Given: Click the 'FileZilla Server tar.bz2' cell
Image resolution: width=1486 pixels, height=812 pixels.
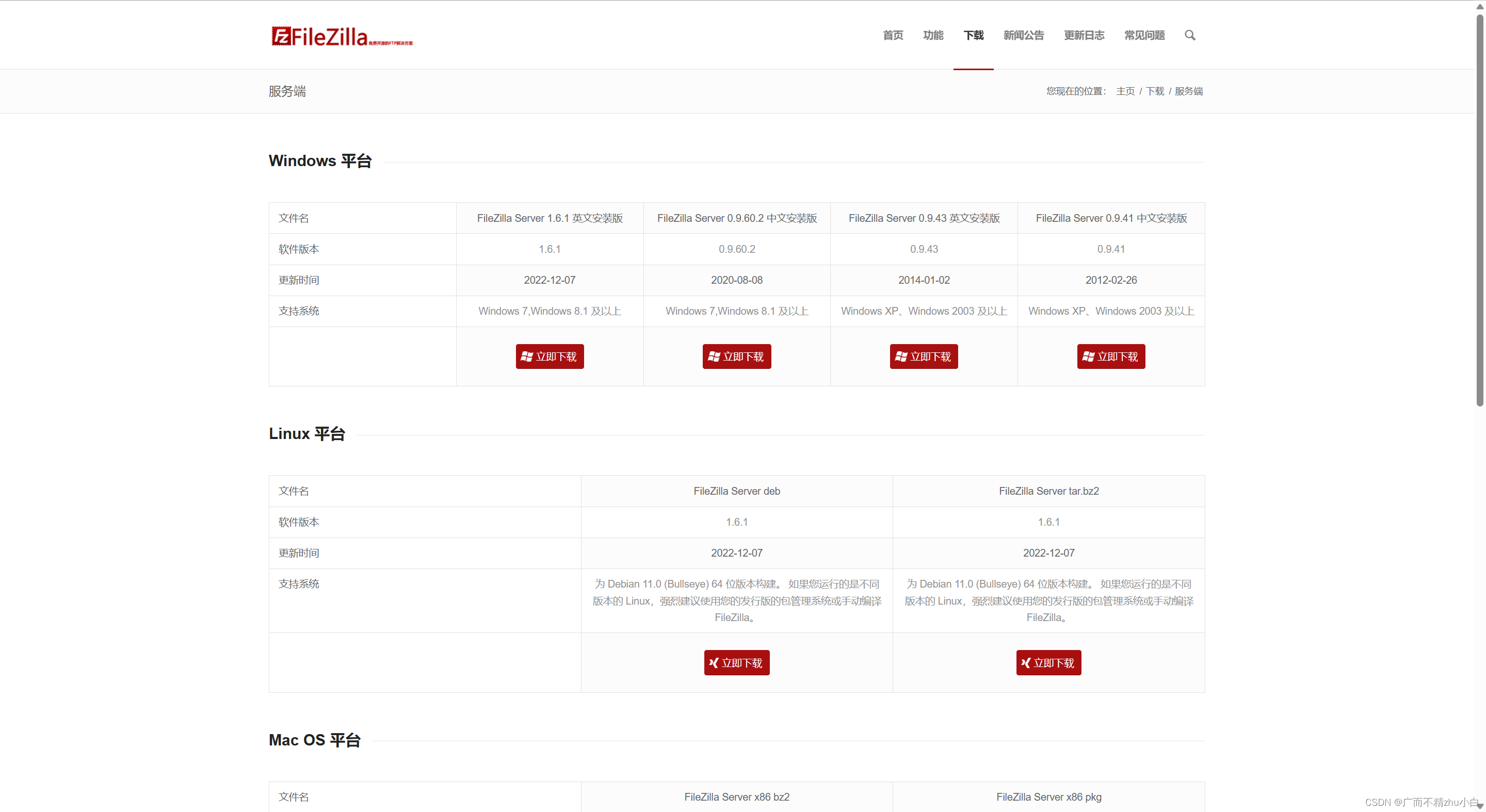Looking at the screenshot, I should coord(1049,491).
